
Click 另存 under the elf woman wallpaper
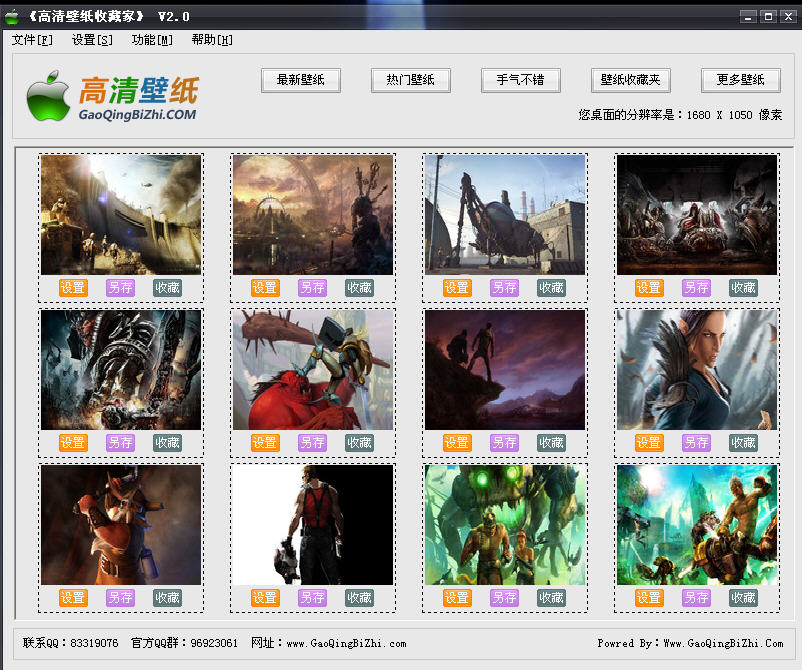(x=696, y=443)
